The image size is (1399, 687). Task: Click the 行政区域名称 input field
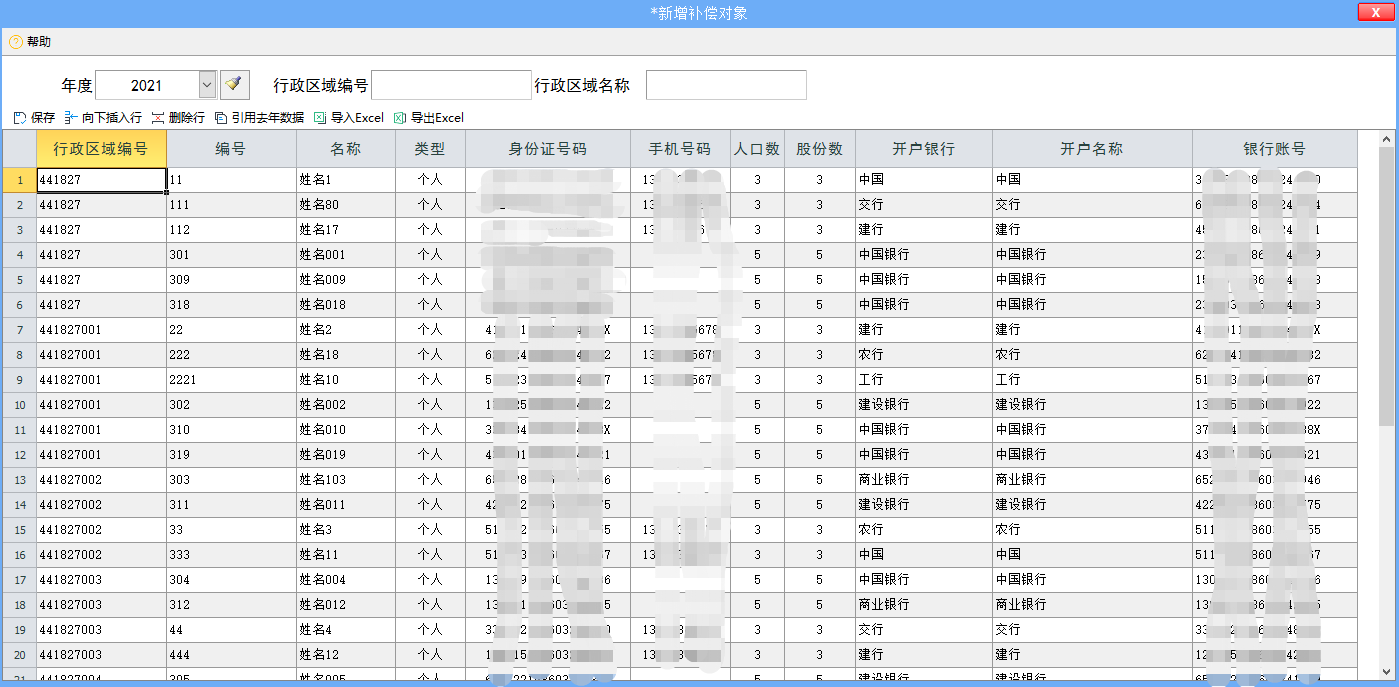click(726, 85)
